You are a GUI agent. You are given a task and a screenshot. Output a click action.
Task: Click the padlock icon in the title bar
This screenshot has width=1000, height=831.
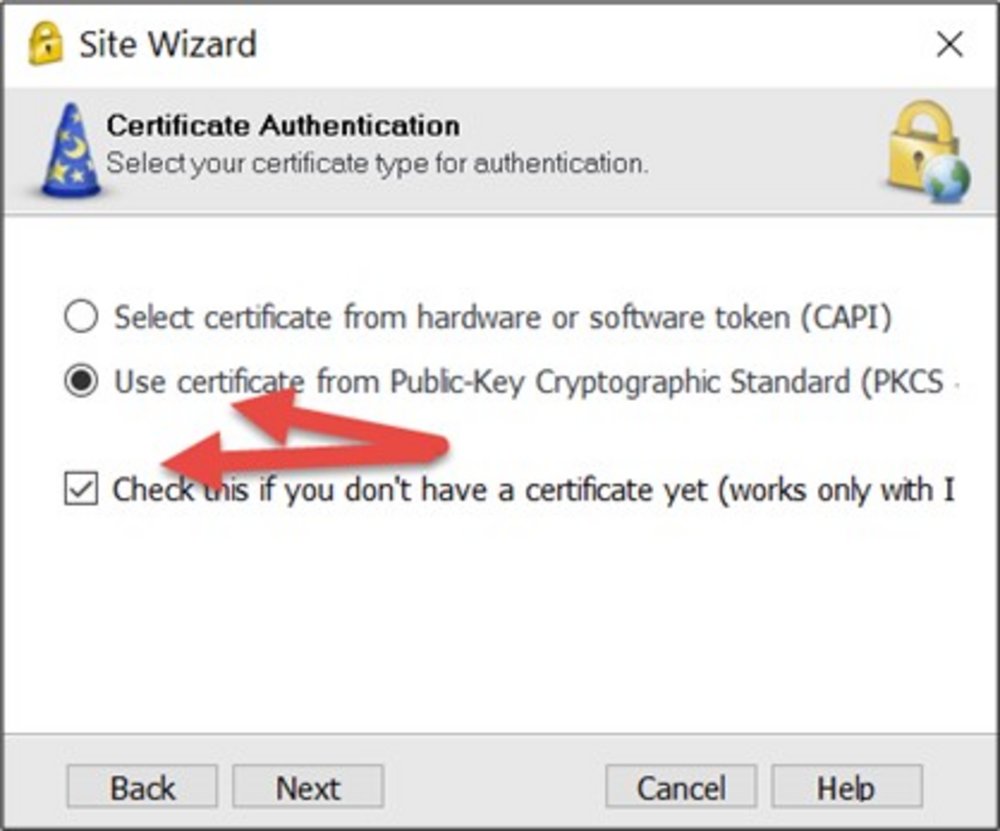click(44, 44)
